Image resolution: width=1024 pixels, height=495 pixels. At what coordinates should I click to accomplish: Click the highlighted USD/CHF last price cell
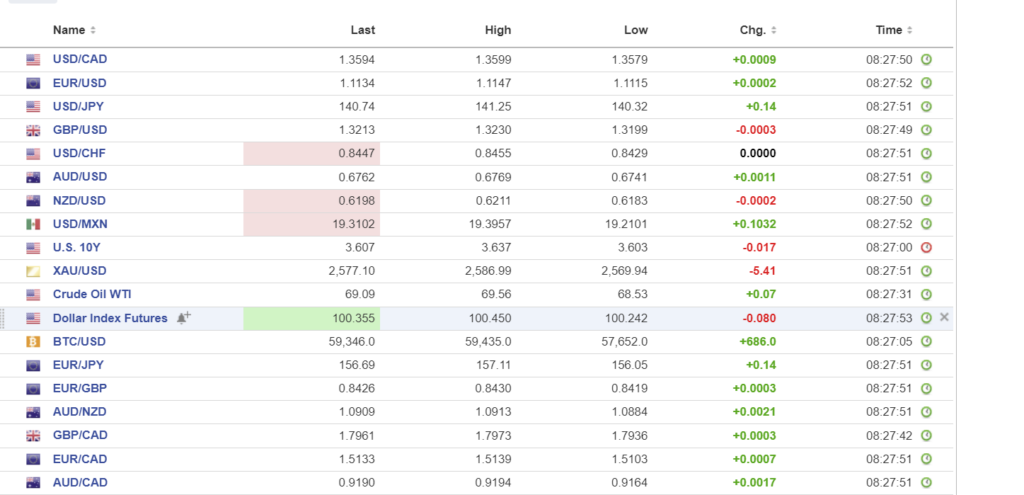(312, 153)
